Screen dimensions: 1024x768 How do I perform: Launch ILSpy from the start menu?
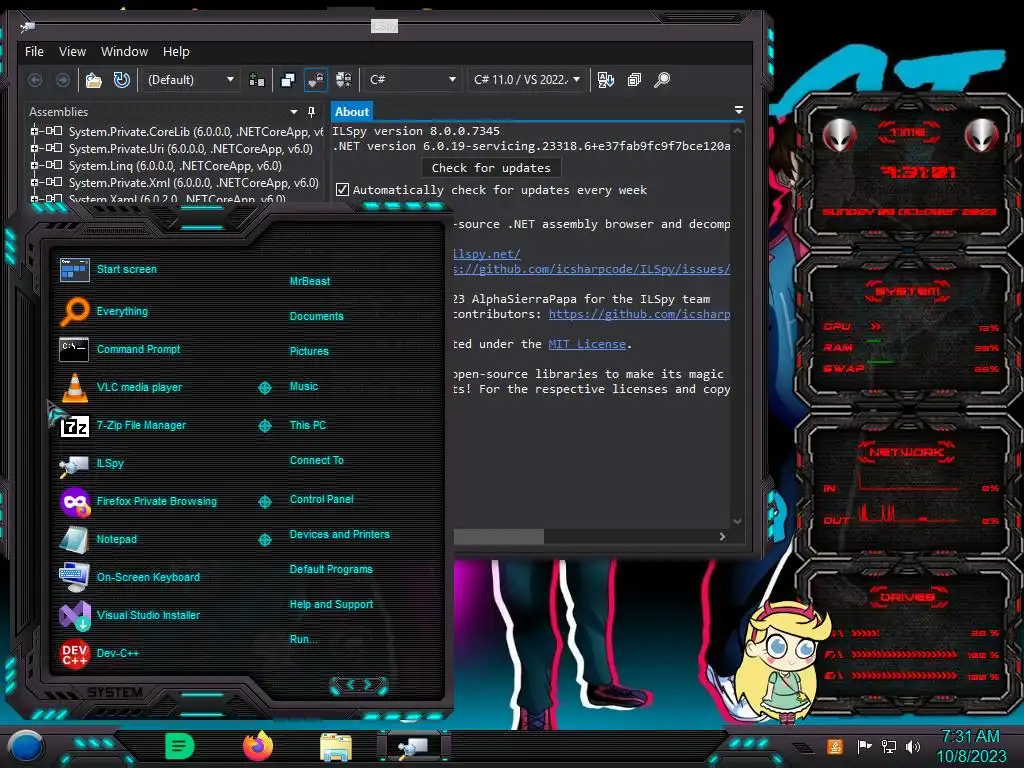(110, 463)
